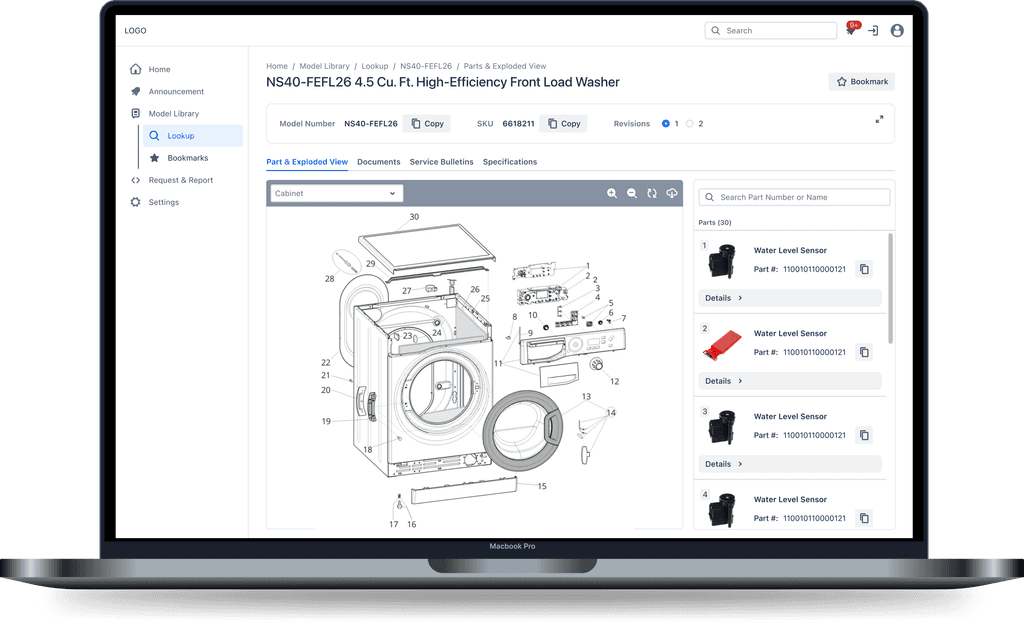
Task: Copy the SKU 6618211
Action: coord(564,123)
